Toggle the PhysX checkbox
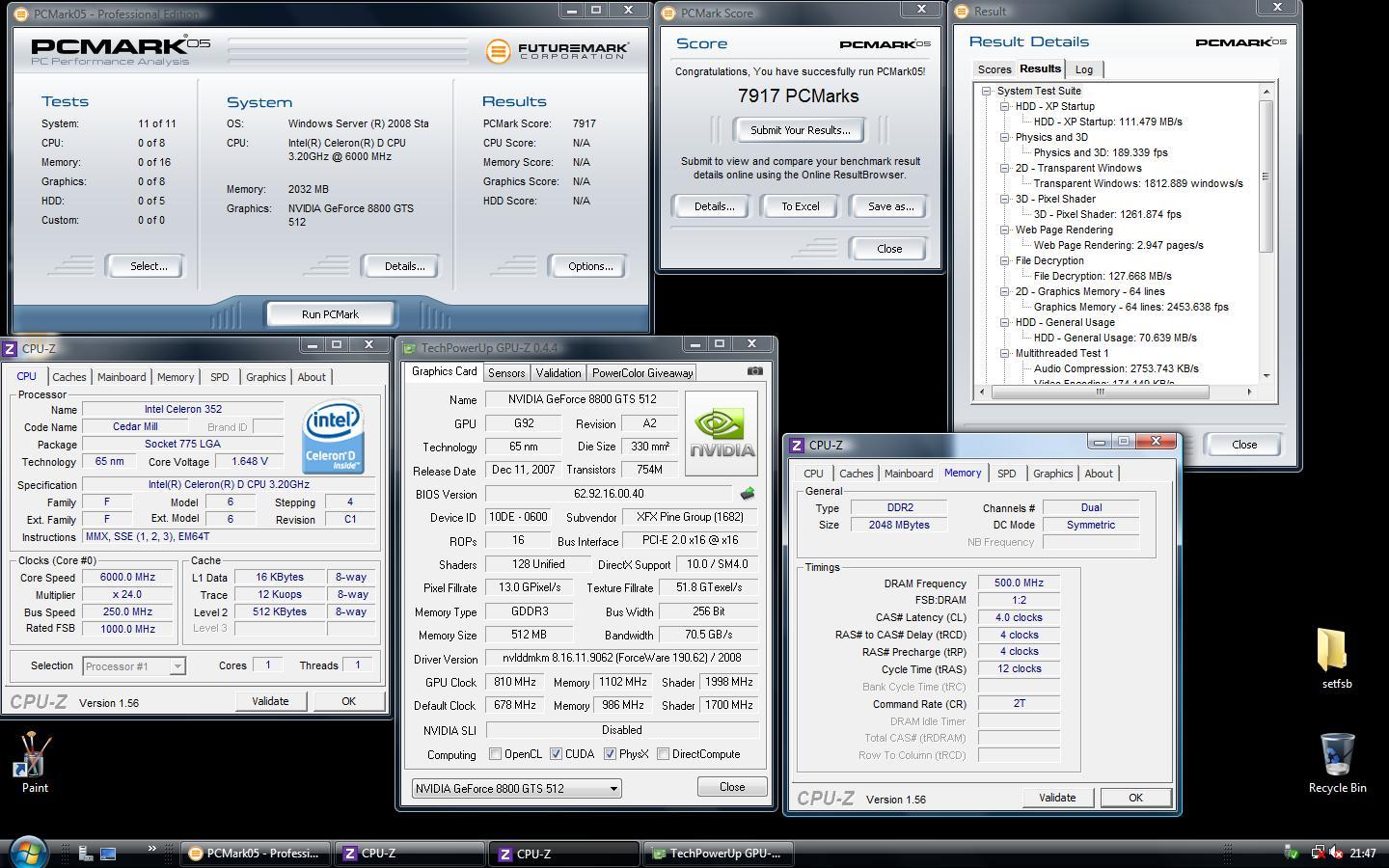The width and height of the screenshot is (1389, 868). pos(610,754)
